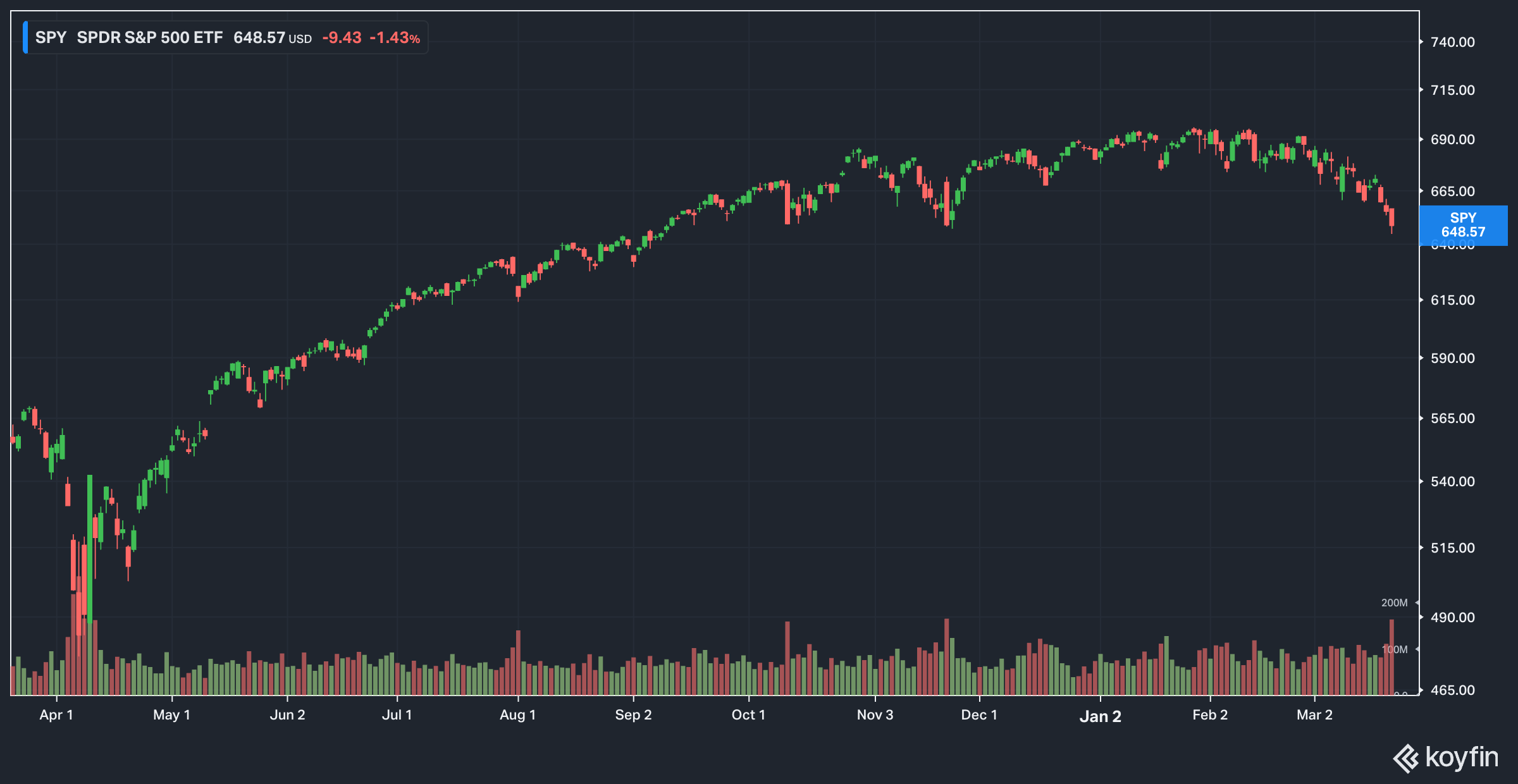Click the 590.00 price axis label

pos(1452,358)
